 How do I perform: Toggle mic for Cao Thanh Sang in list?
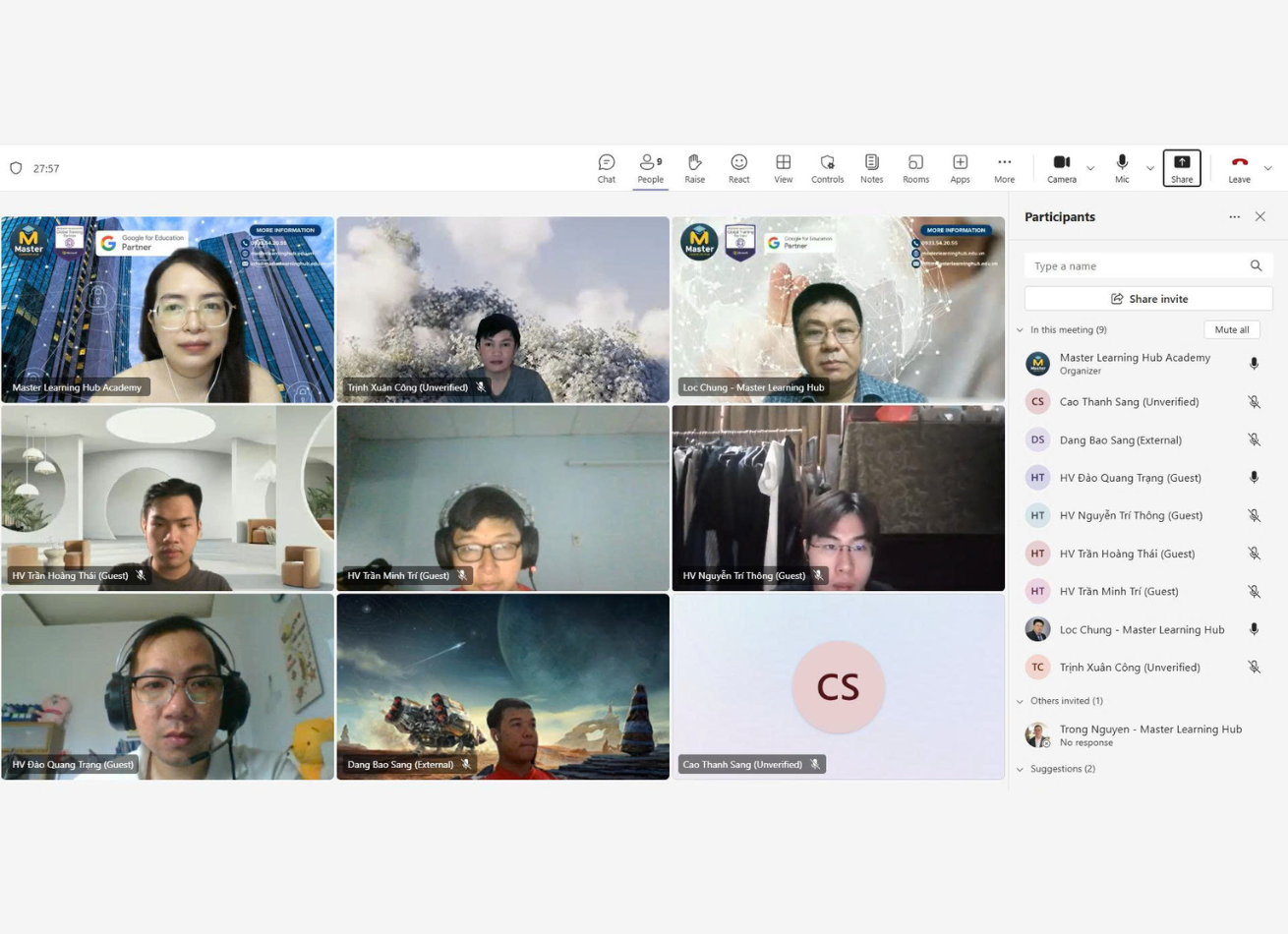click(1254, 402)
